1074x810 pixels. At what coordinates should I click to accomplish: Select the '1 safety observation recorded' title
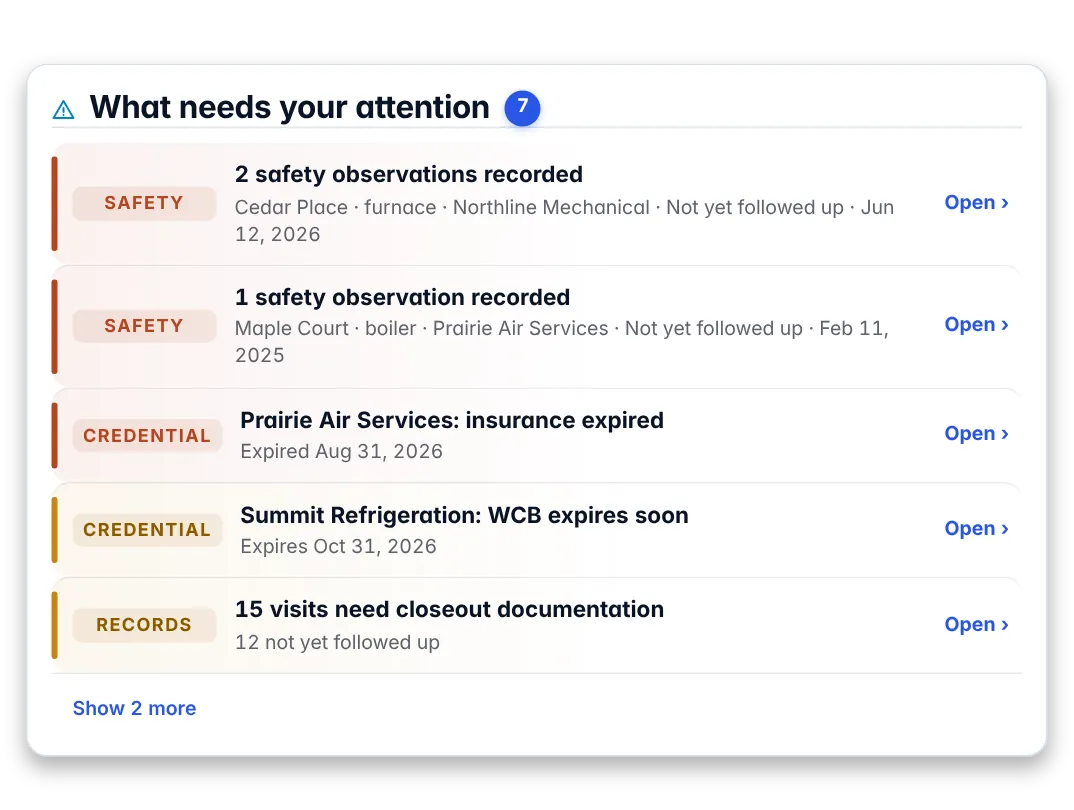(x=402, y=297)
